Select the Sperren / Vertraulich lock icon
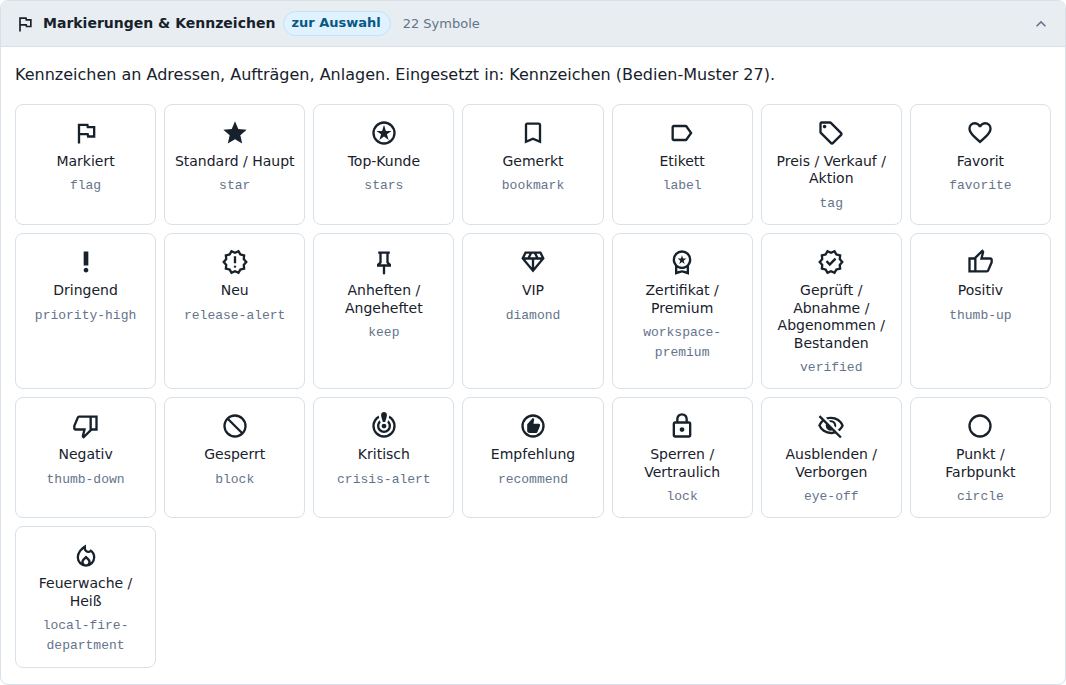Screen dimensions: 1066x685 point(682,426)
